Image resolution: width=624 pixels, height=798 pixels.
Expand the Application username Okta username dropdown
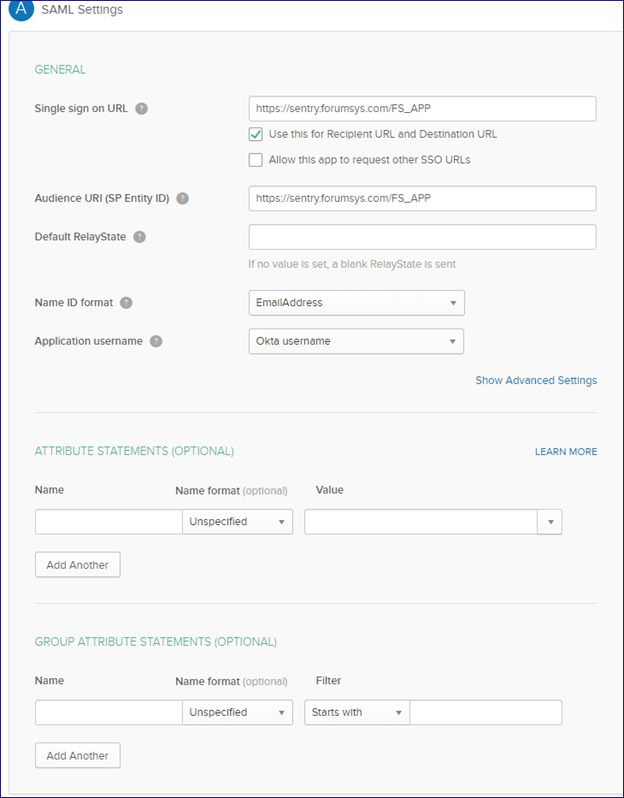click(x=356, y=341)
